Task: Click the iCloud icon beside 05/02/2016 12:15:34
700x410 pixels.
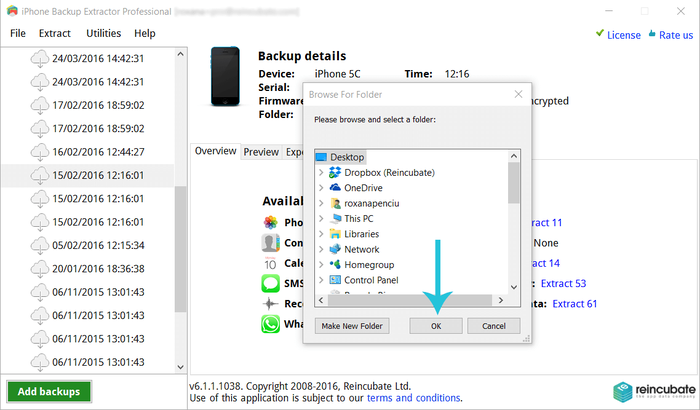Action: point(40,246)
